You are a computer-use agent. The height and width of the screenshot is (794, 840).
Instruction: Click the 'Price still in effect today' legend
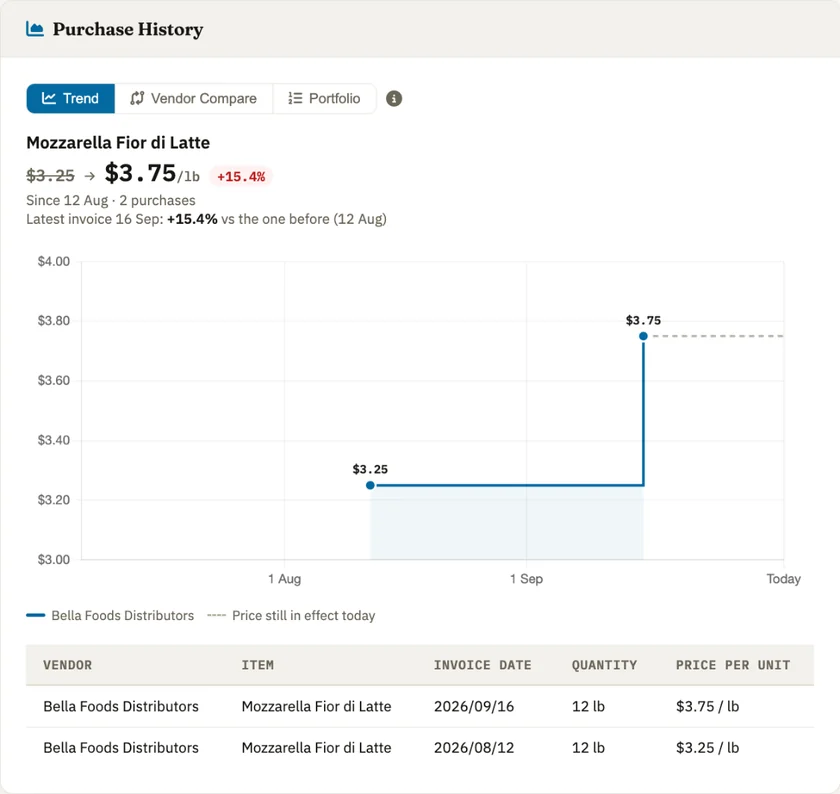(x=291, y=616)
